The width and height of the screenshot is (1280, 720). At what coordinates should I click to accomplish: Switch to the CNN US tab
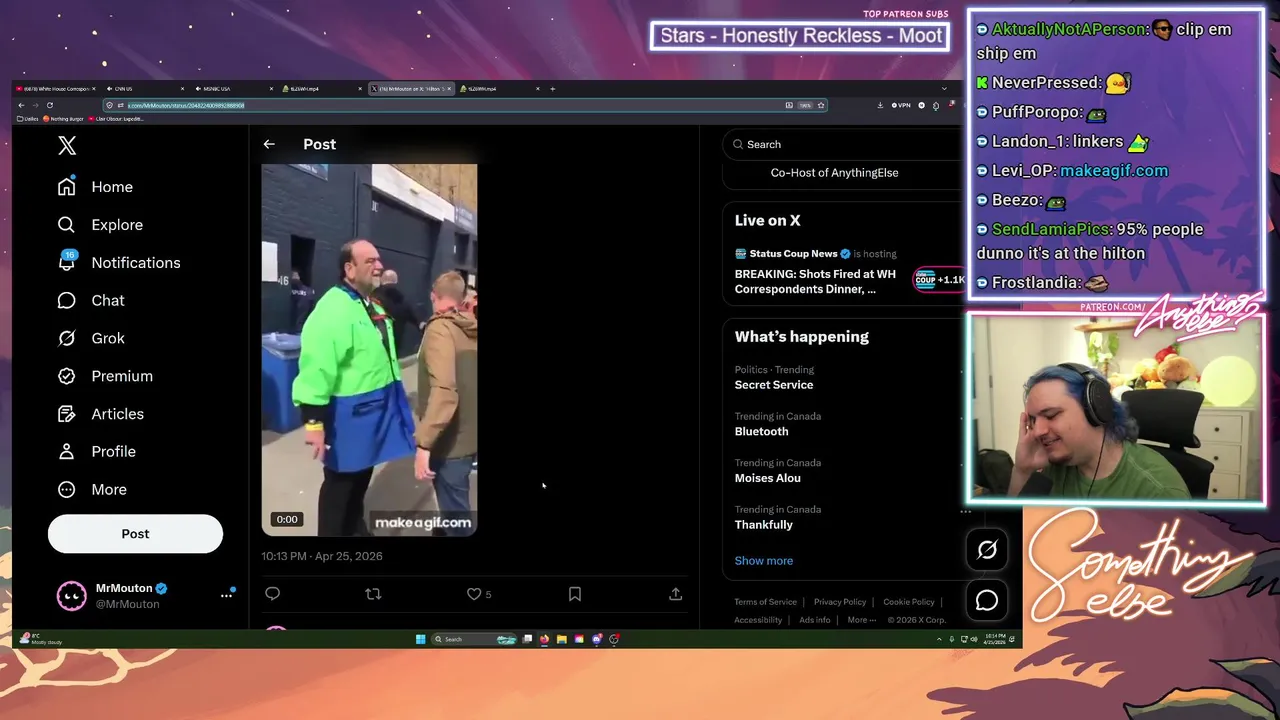pyautogui.click(x=146, y=89)
